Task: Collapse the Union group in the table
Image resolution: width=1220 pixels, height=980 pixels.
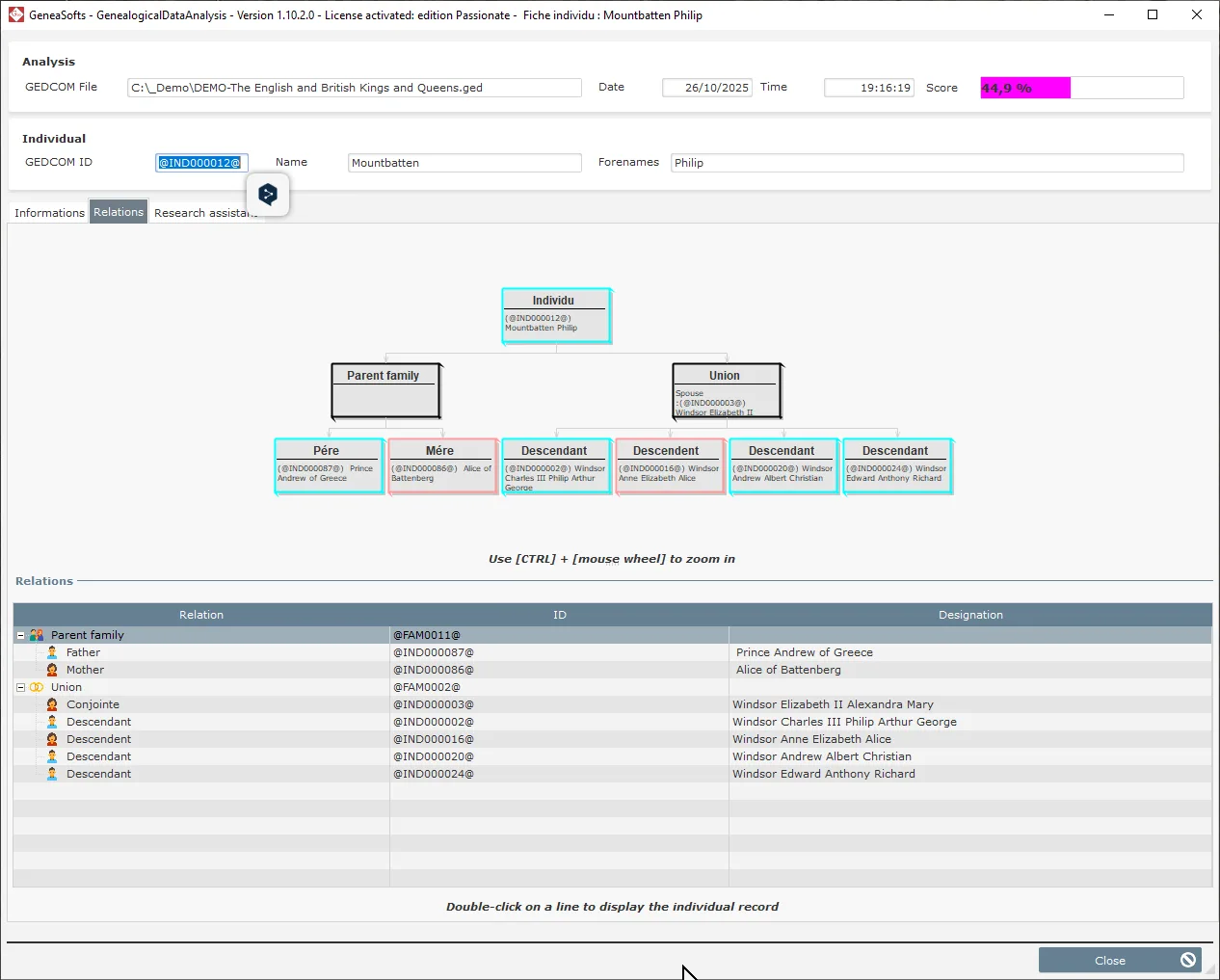Action: coord(20,687)
